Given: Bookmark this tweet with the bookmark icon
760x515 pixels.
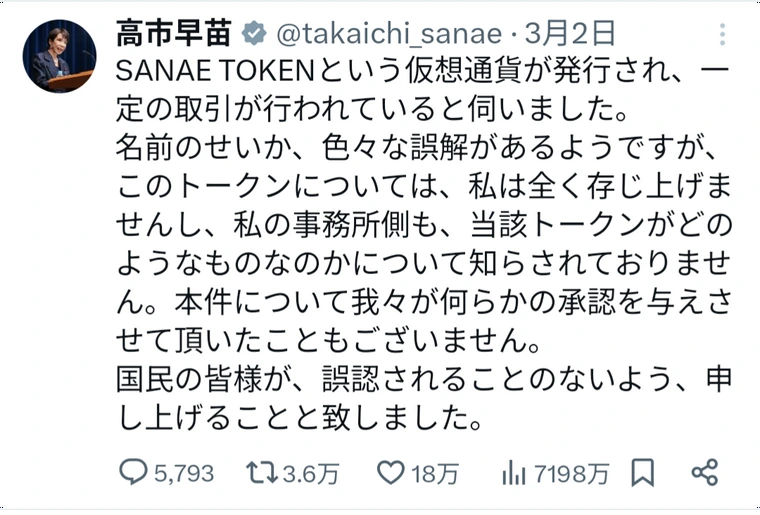Looking at the screenshot, I should [643, 472].
